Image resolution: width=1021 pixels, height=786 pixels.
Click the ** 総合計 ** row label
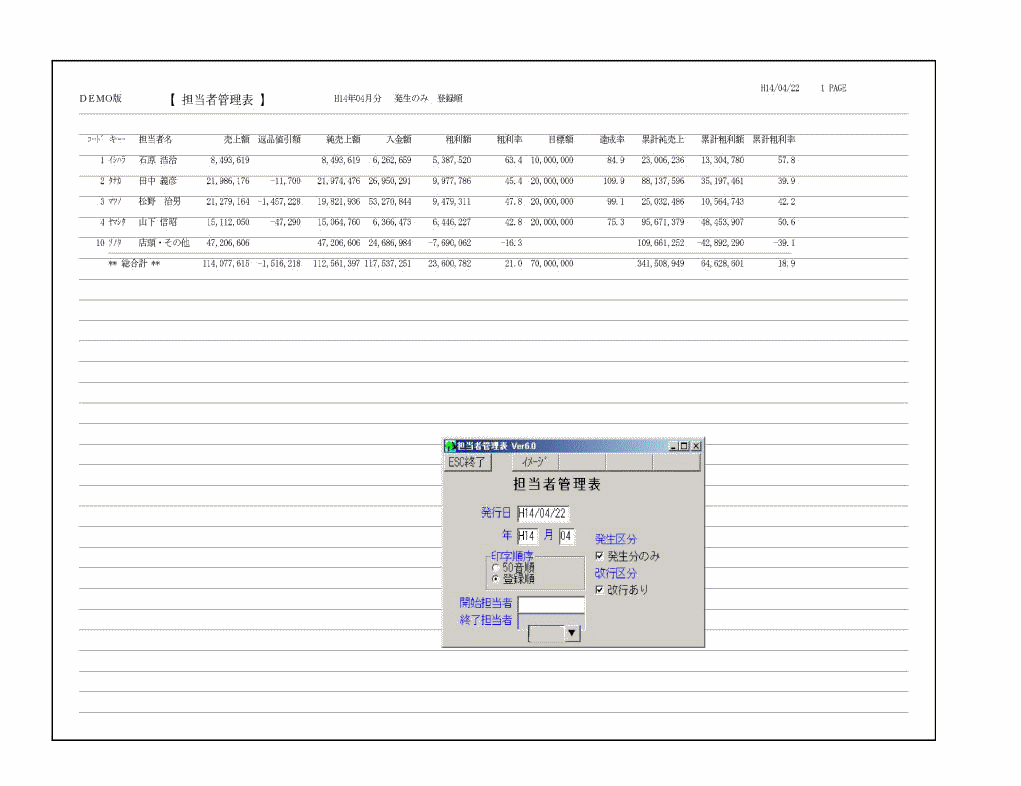(x=134, y=264)
